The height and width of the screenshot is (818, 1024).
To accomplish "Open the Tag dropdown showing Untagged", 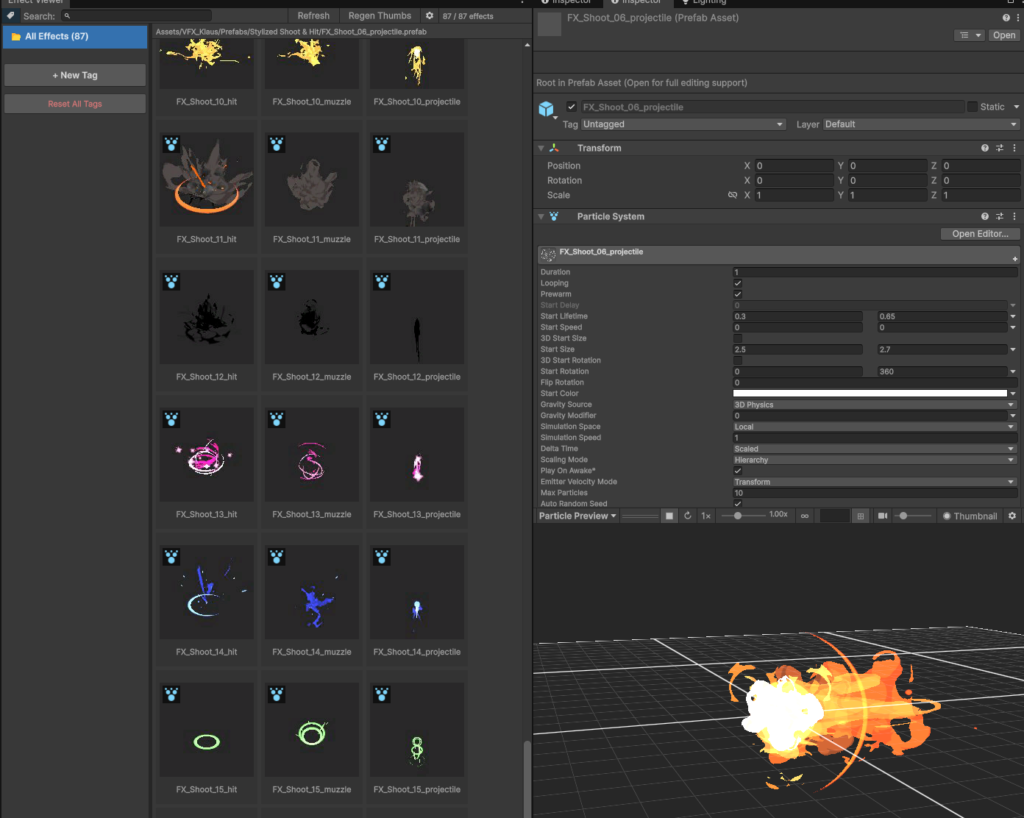I will tap(682, 124).
